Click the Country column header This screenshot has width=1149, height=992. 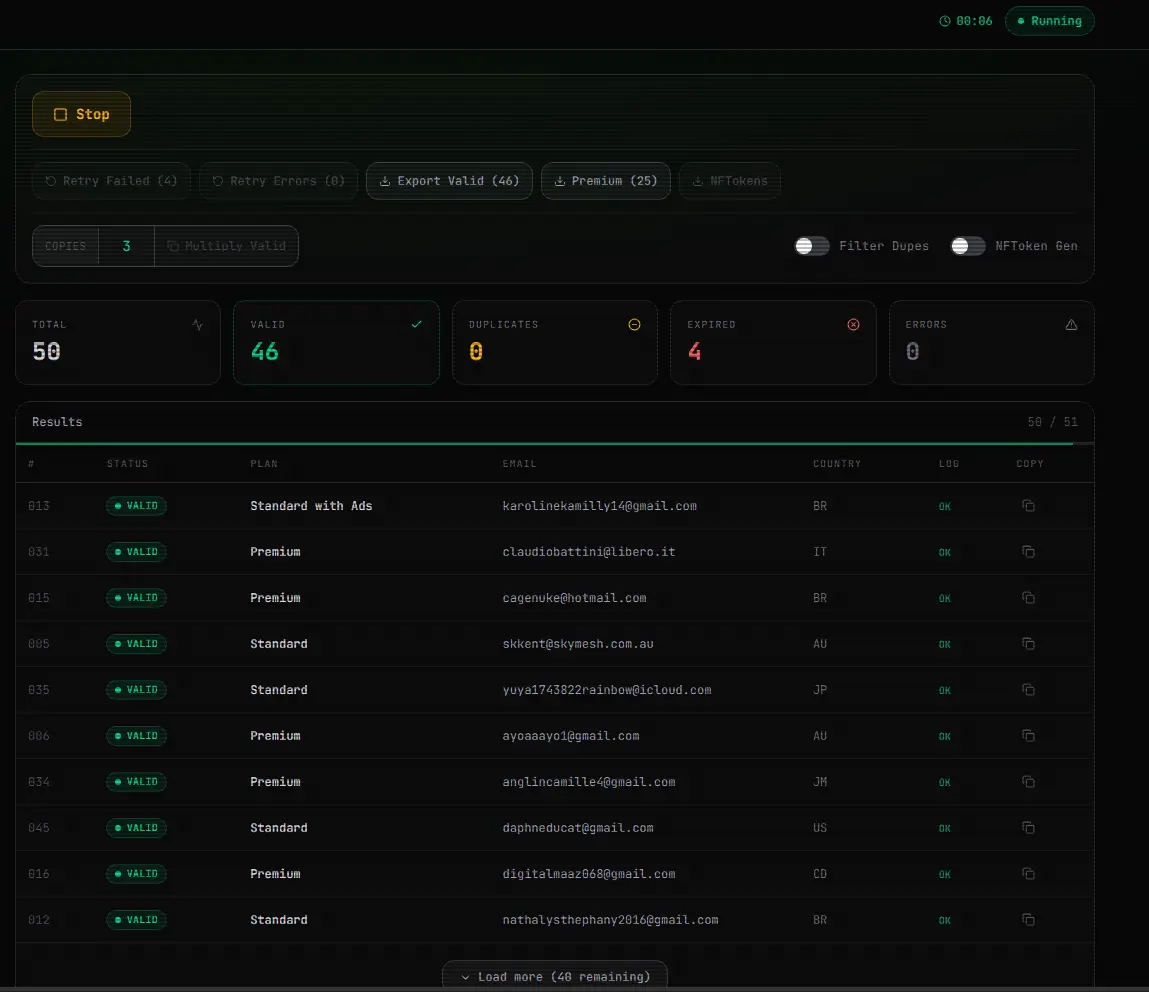pyautogui.click(x=837, y=464)
